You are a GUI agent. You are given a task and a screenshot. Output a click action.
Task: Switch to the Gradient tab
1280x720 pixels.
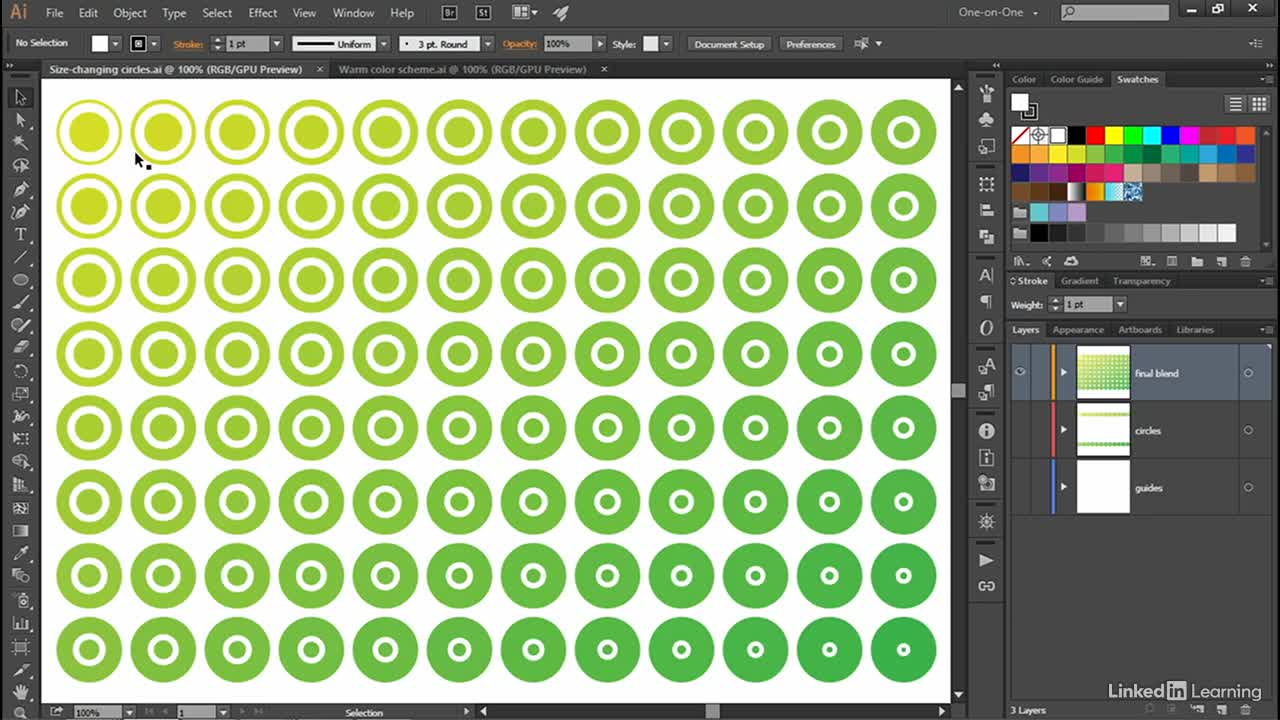[1079, 281]
